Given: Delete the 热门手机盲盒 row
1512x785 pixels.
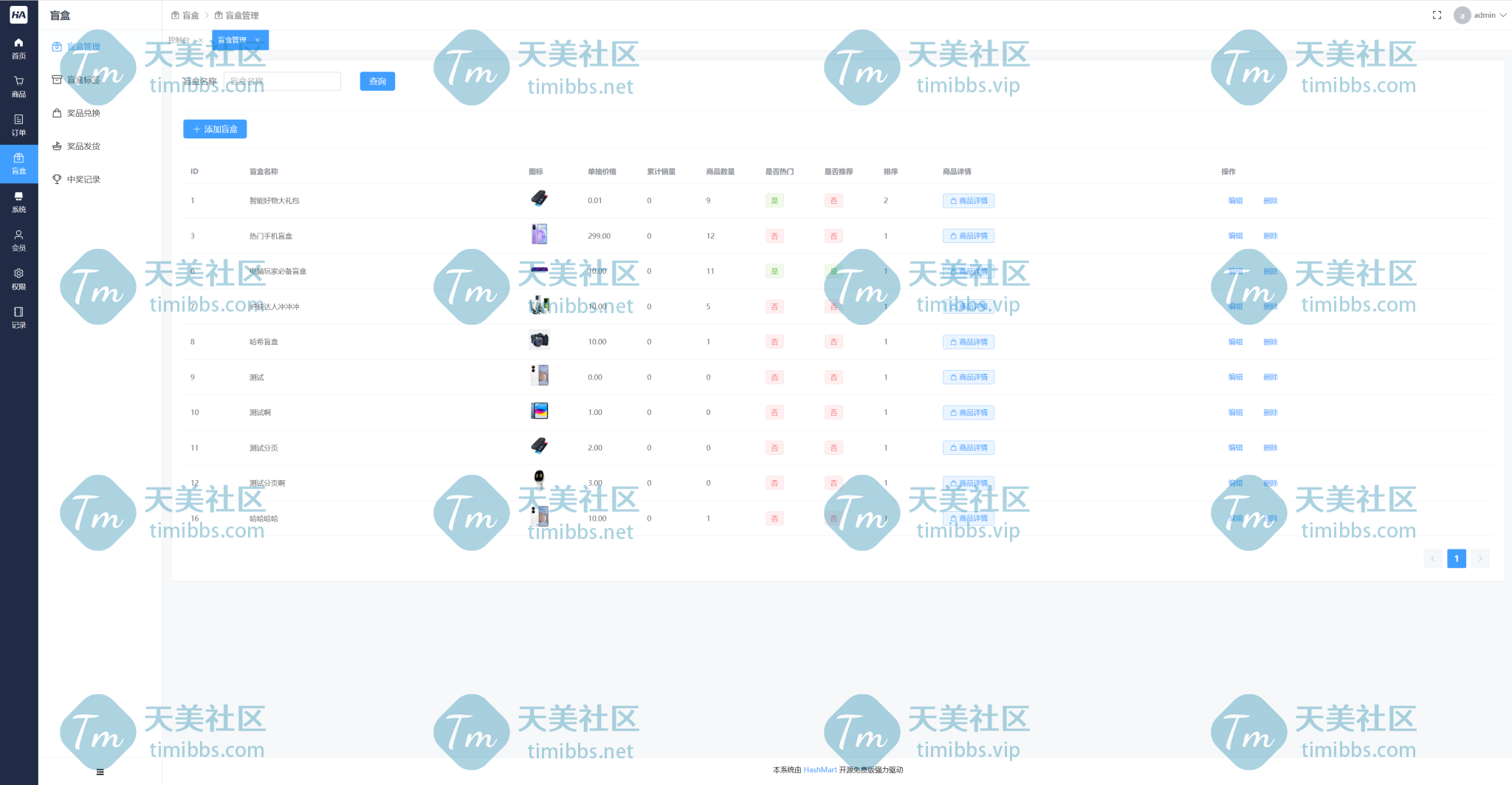Looking at the screenshot, I should tap(1270, 236).
